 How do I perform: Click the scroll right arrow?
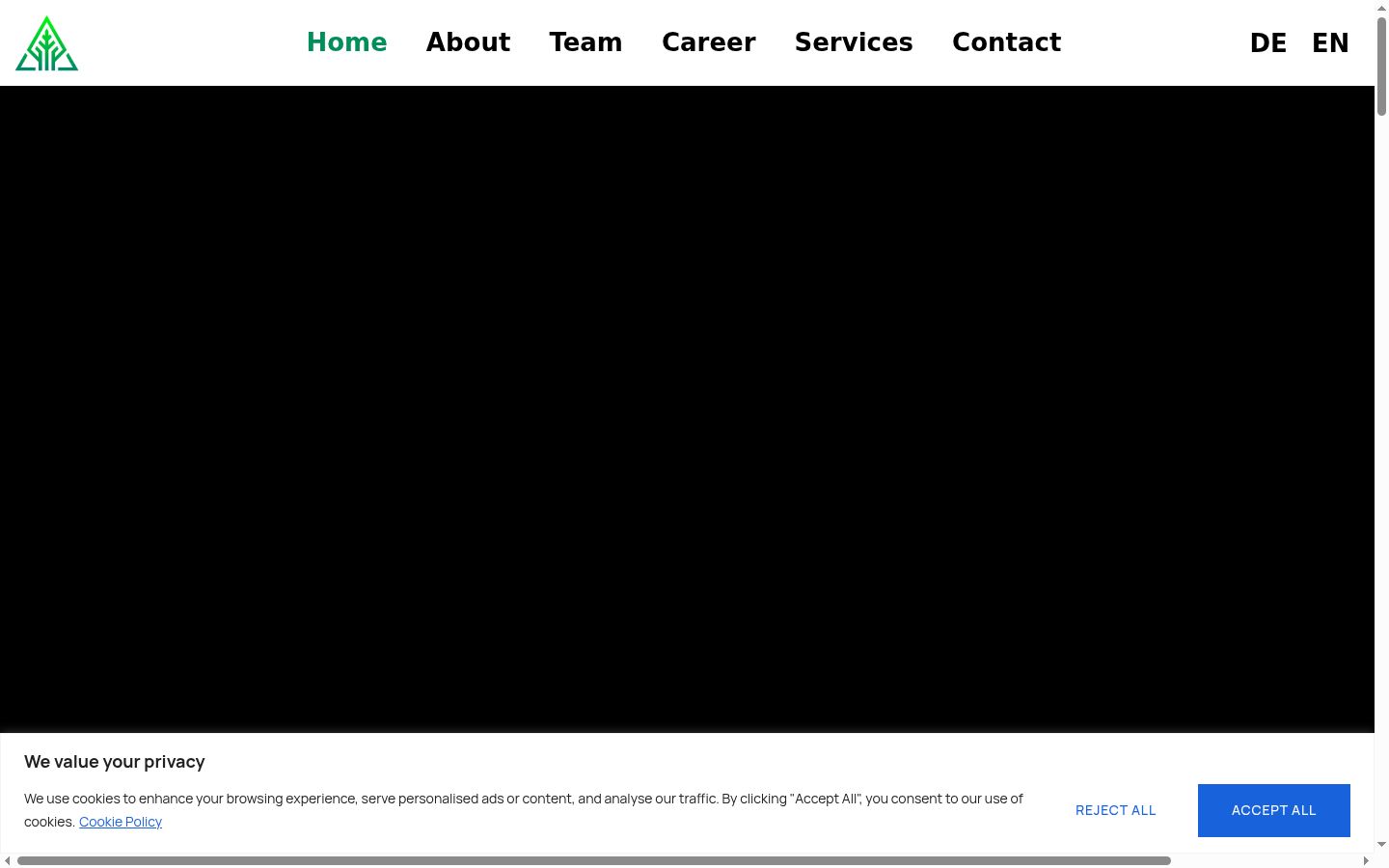click(x=1366, y=860)
